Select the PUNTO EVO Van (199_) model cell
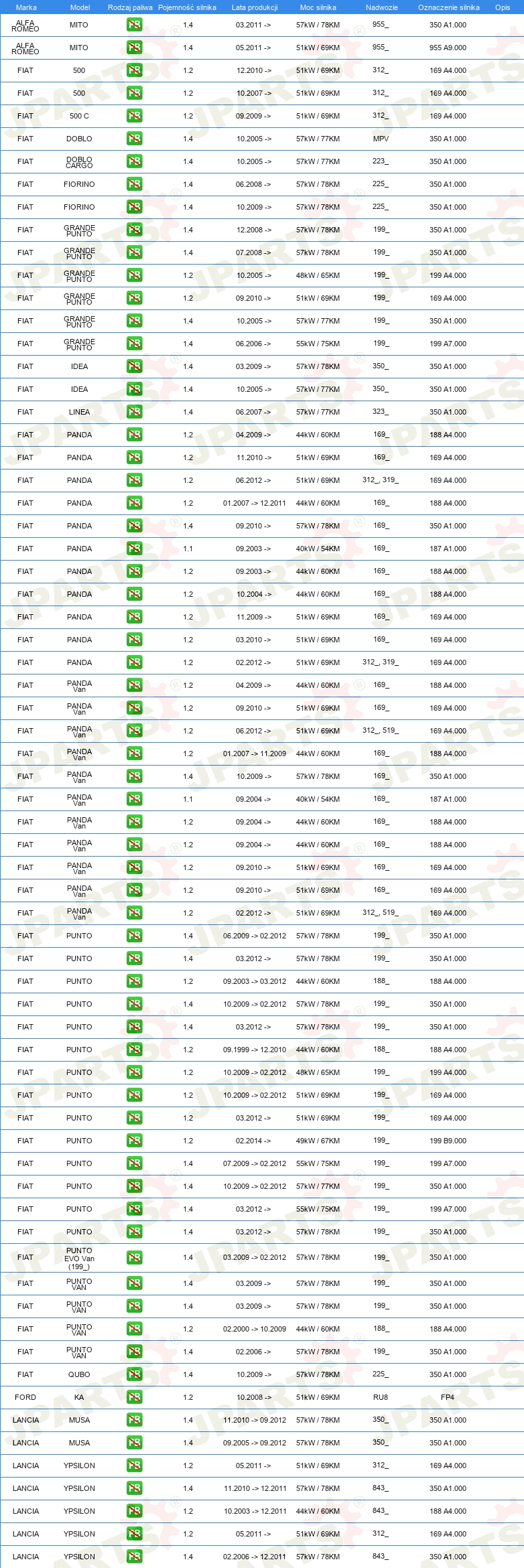524x1568 pixels. pos(79,1258)
